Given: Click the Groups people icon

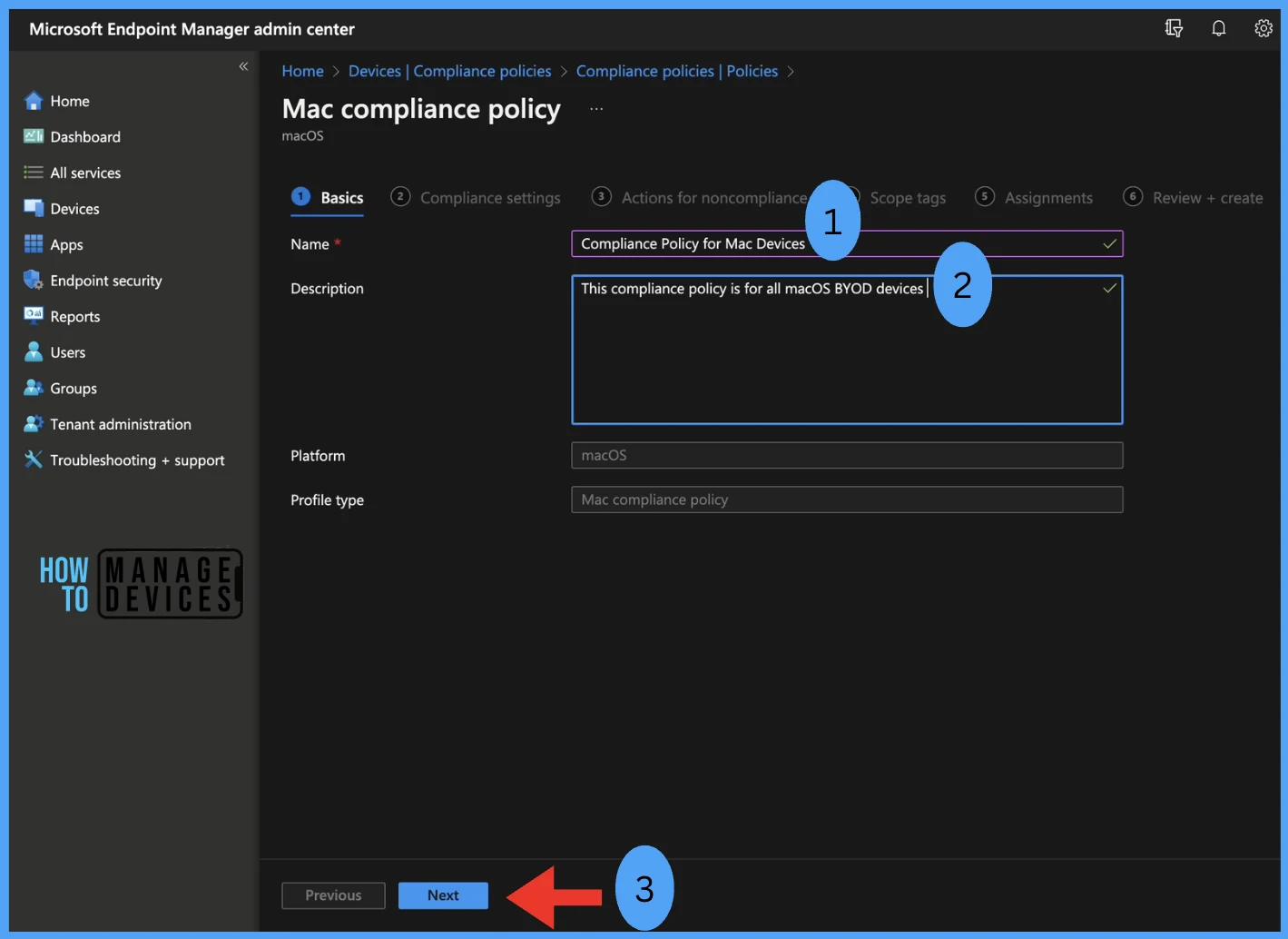Looking at the screenshot, I should (34, 388).
